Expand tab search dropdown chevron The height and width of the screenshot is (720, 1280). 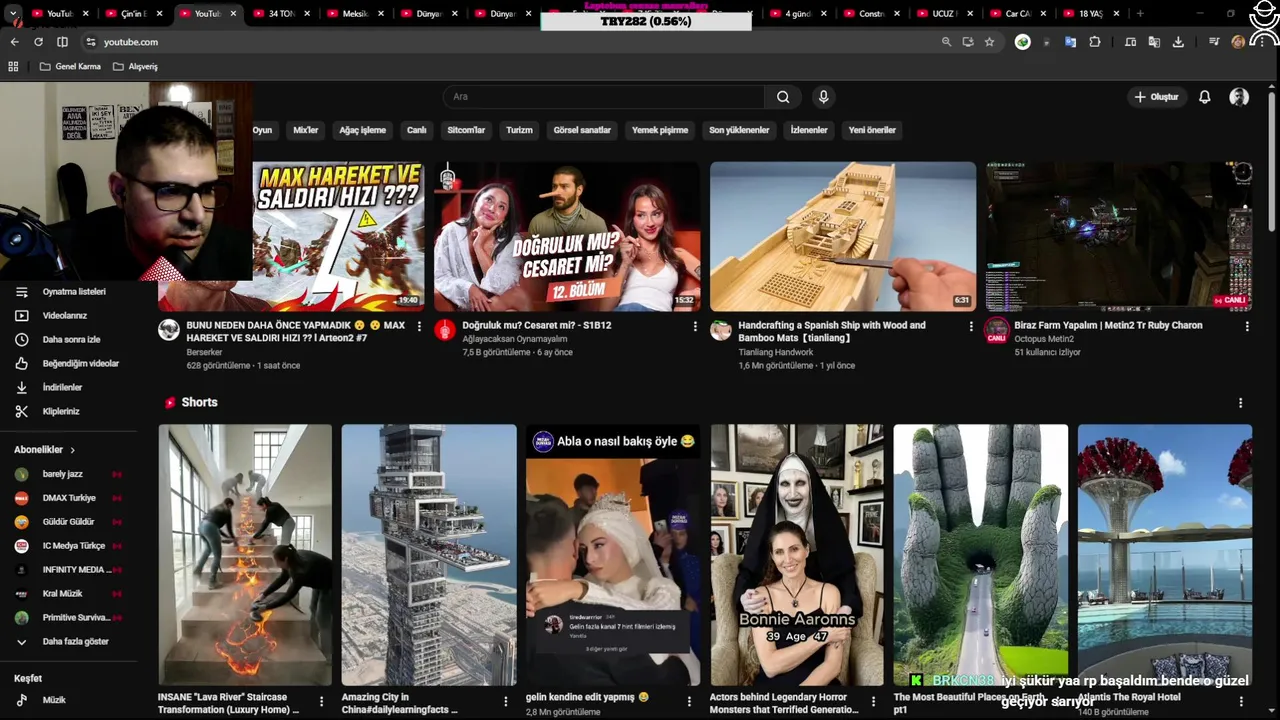click(13, 14)
